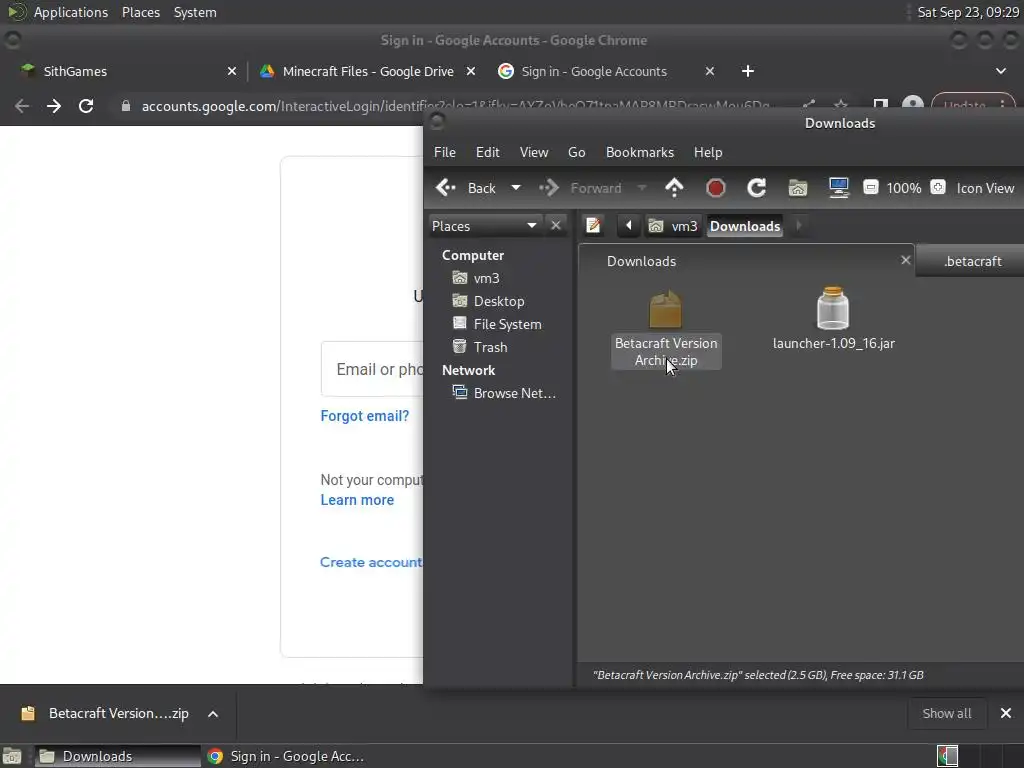The height and width of the screenshot is (768, 1024).
Task: Go to Home folder via toolbar icon
Action: click(x=797, y=188)
